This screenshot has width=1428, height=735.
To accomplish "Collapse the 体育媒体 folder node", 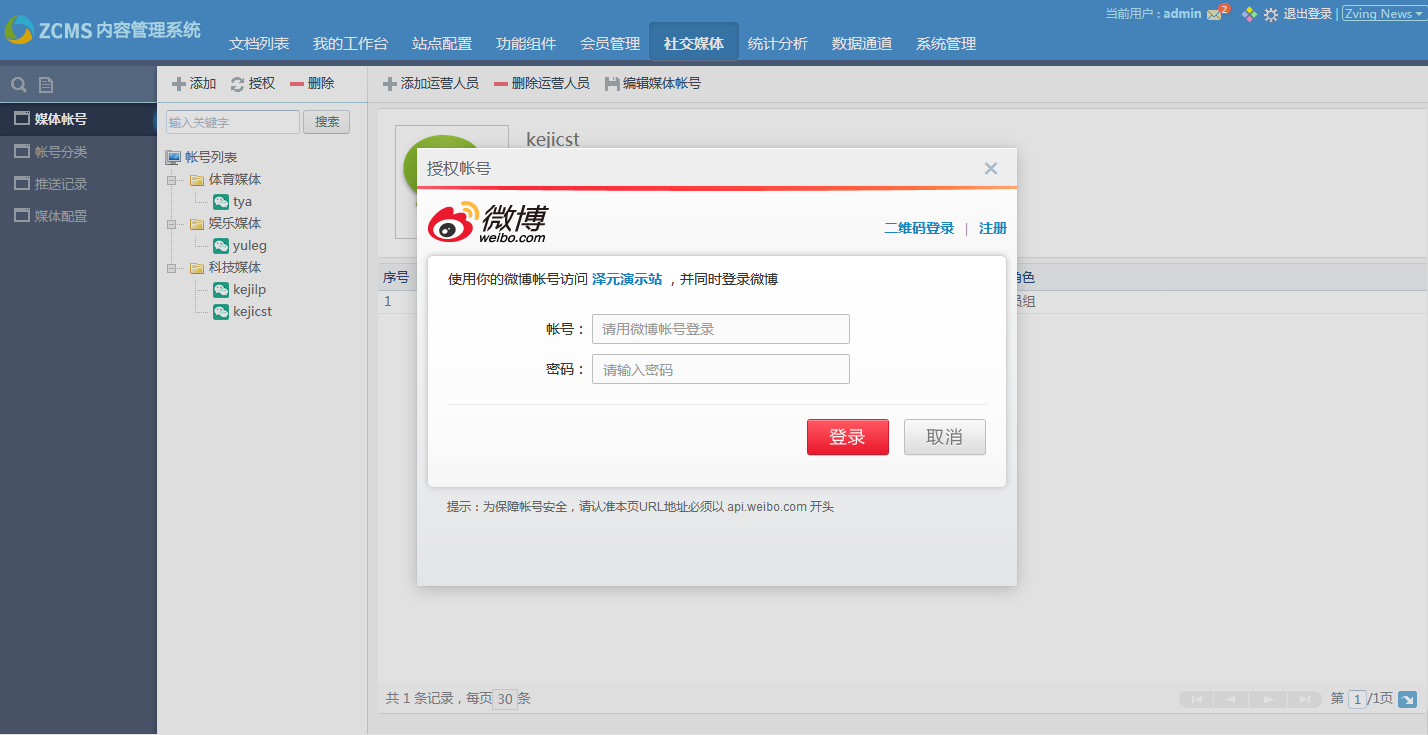I will coord(172,180).
